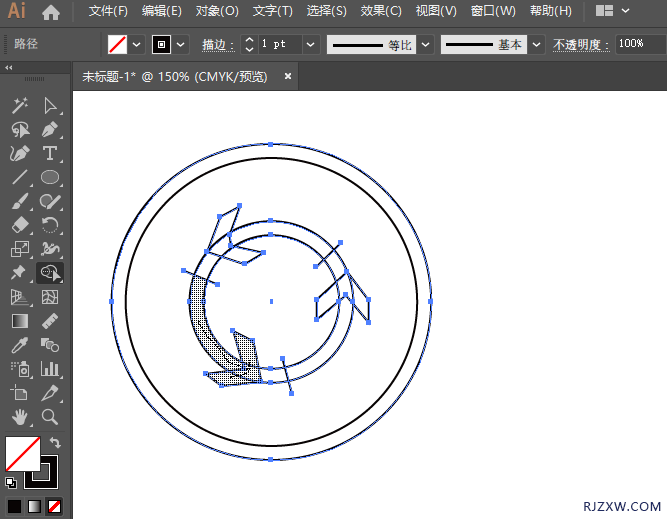This screenshot has height=519, width=667.
Task: Select the Shape Builder tool
Action: coord(49,273)
